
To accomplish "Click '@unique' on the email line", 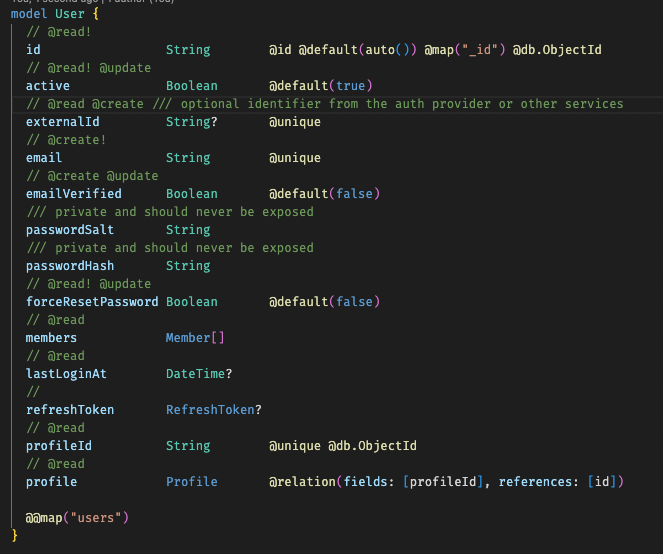I will tap(295, 158).
